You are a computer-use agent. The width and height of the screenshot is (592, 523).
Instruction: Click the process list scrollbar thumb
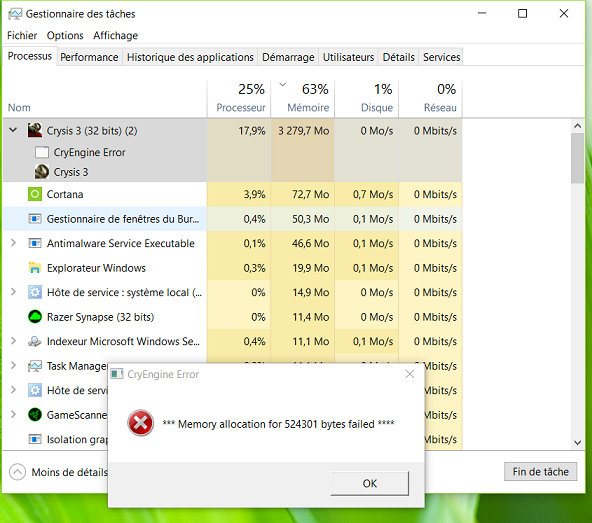coord(577,158)
